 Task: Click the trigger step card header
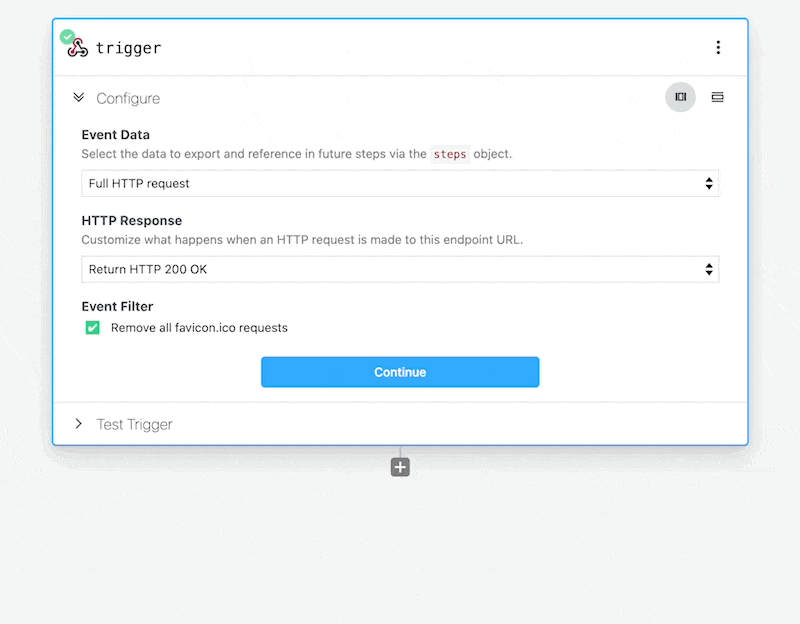click(400, 46)
